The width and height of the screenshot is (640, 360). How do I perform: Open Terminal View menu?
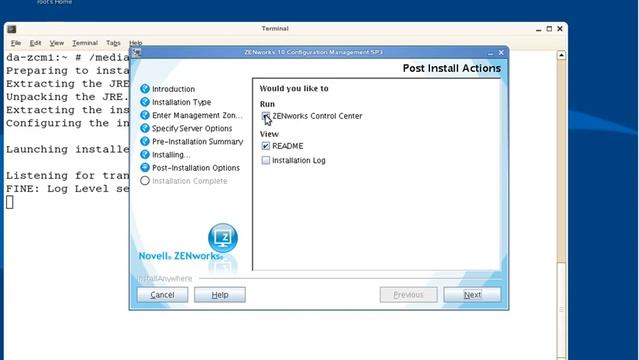click(57, 43)
